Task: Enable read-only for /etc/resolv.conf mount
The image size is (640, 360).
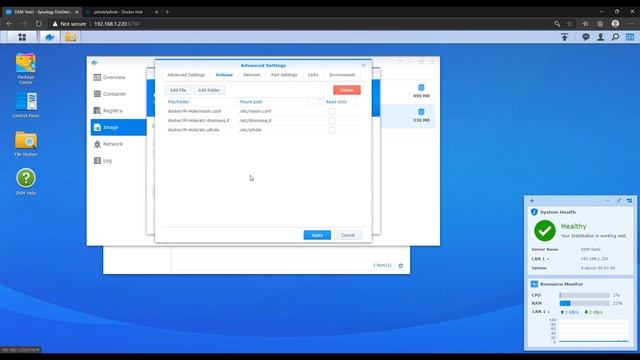Action: (332, 111)
